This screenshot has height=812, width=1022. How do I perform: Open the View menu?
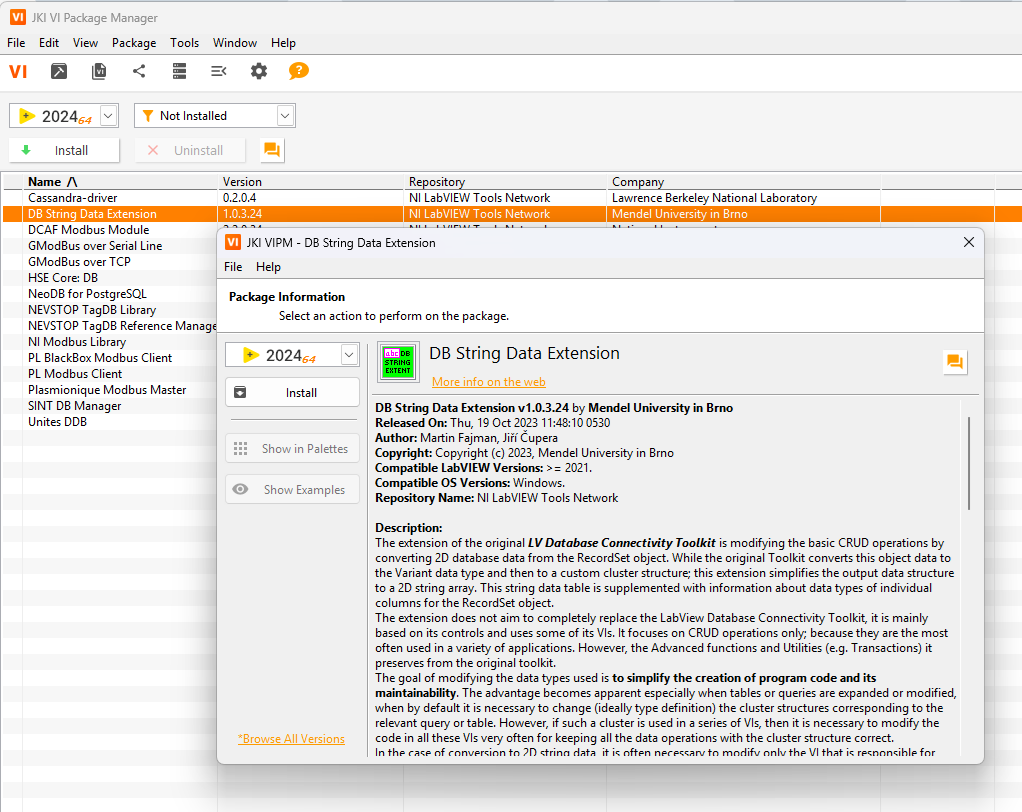point(85,43)
